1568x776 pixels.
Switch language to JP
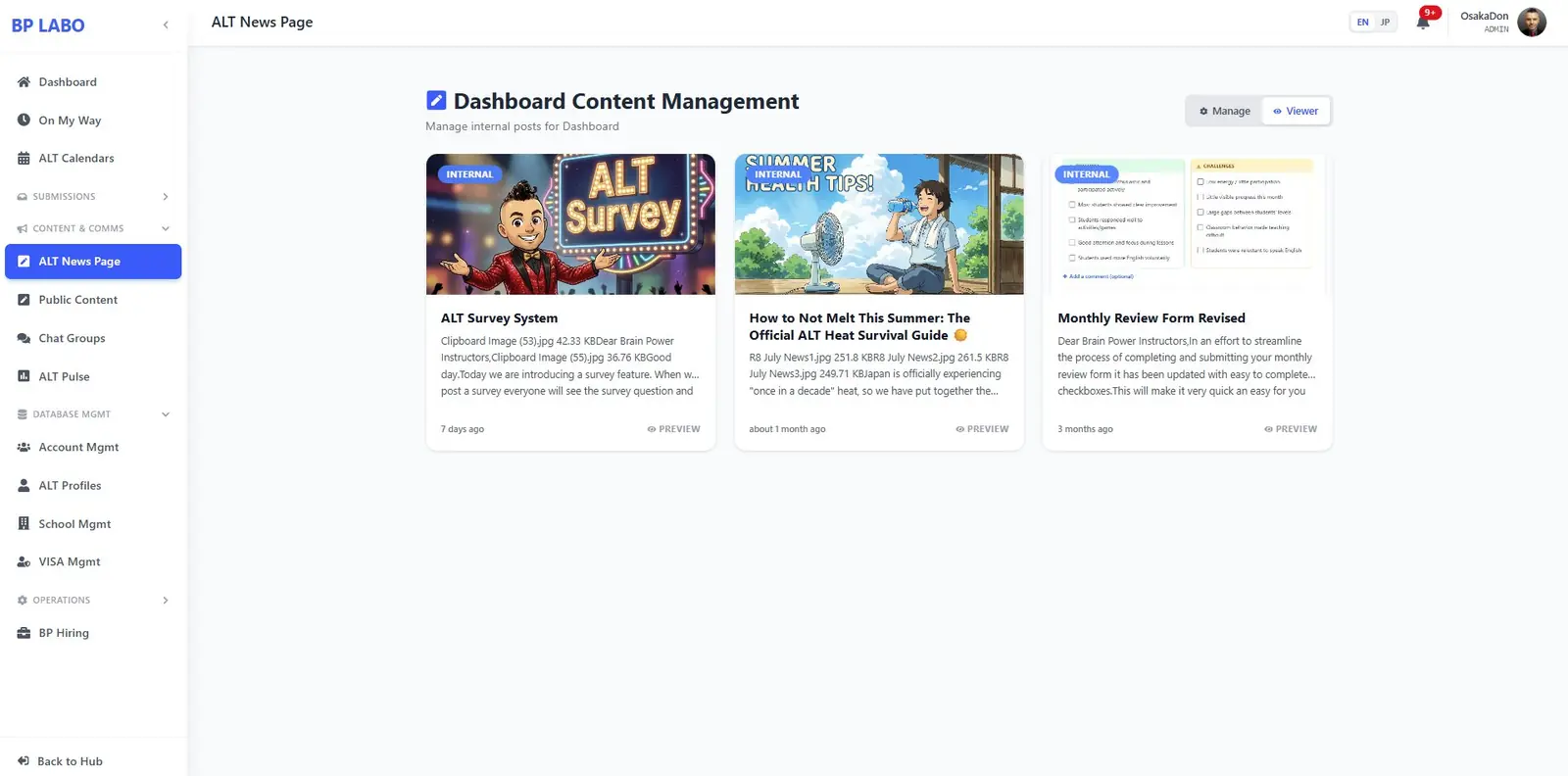pos(1385,23)
